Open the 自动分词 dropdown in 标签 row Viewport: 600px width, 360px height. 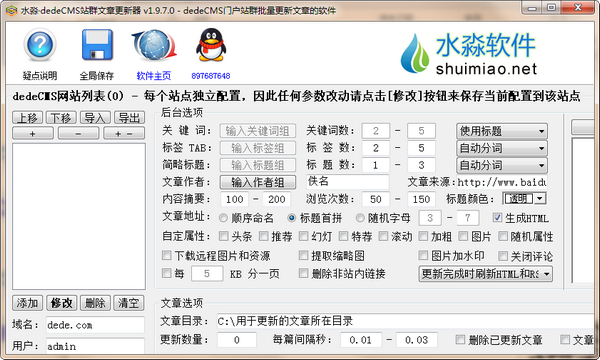click(x=502, y=148)
